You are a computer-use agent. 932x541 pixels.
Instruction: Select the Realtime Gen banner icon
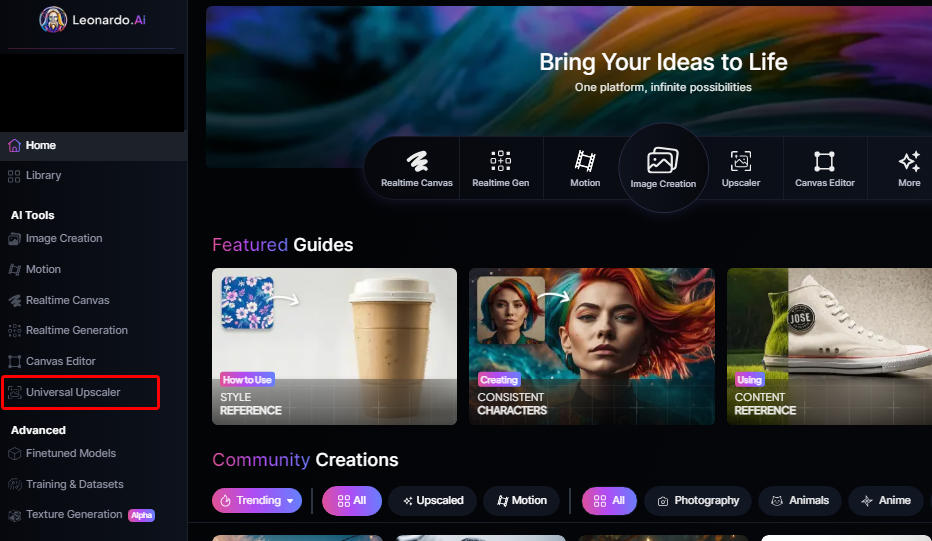(500, 168)
